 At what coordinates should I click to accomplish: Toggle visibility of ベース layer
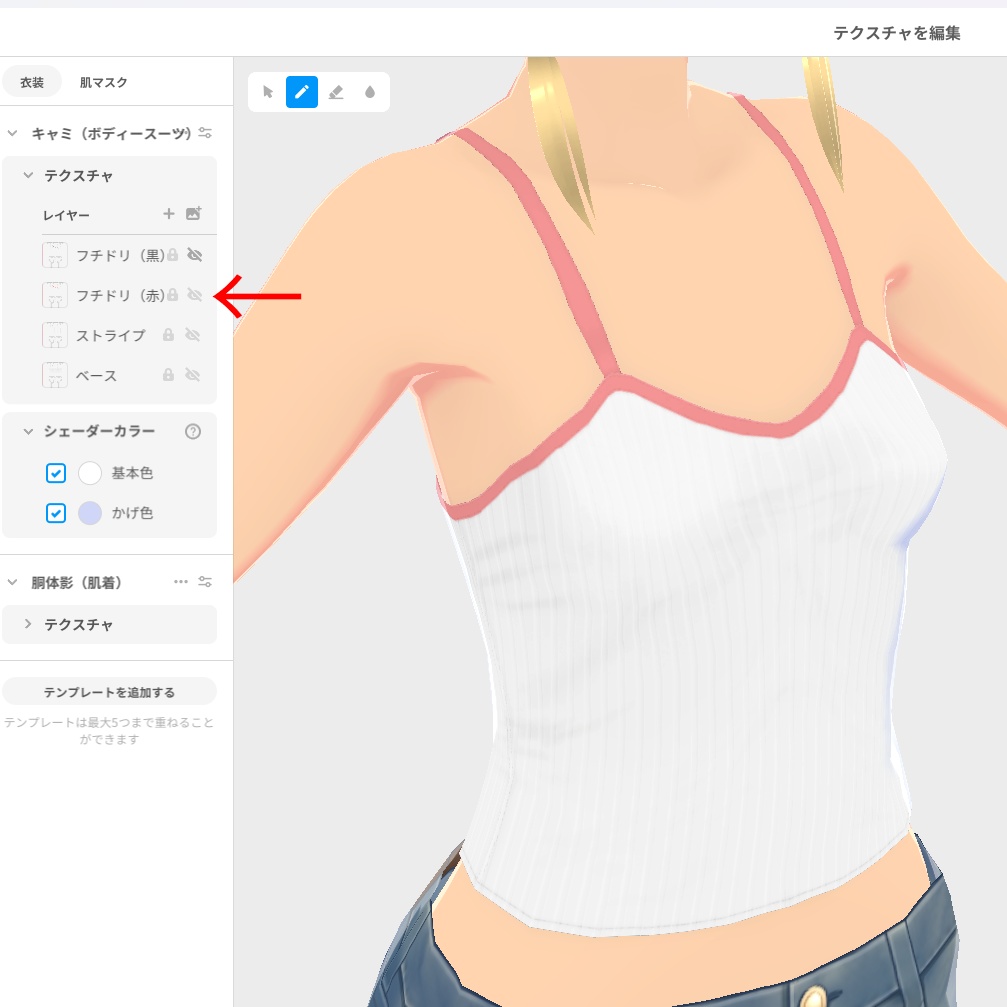click(x=192, y=374)
